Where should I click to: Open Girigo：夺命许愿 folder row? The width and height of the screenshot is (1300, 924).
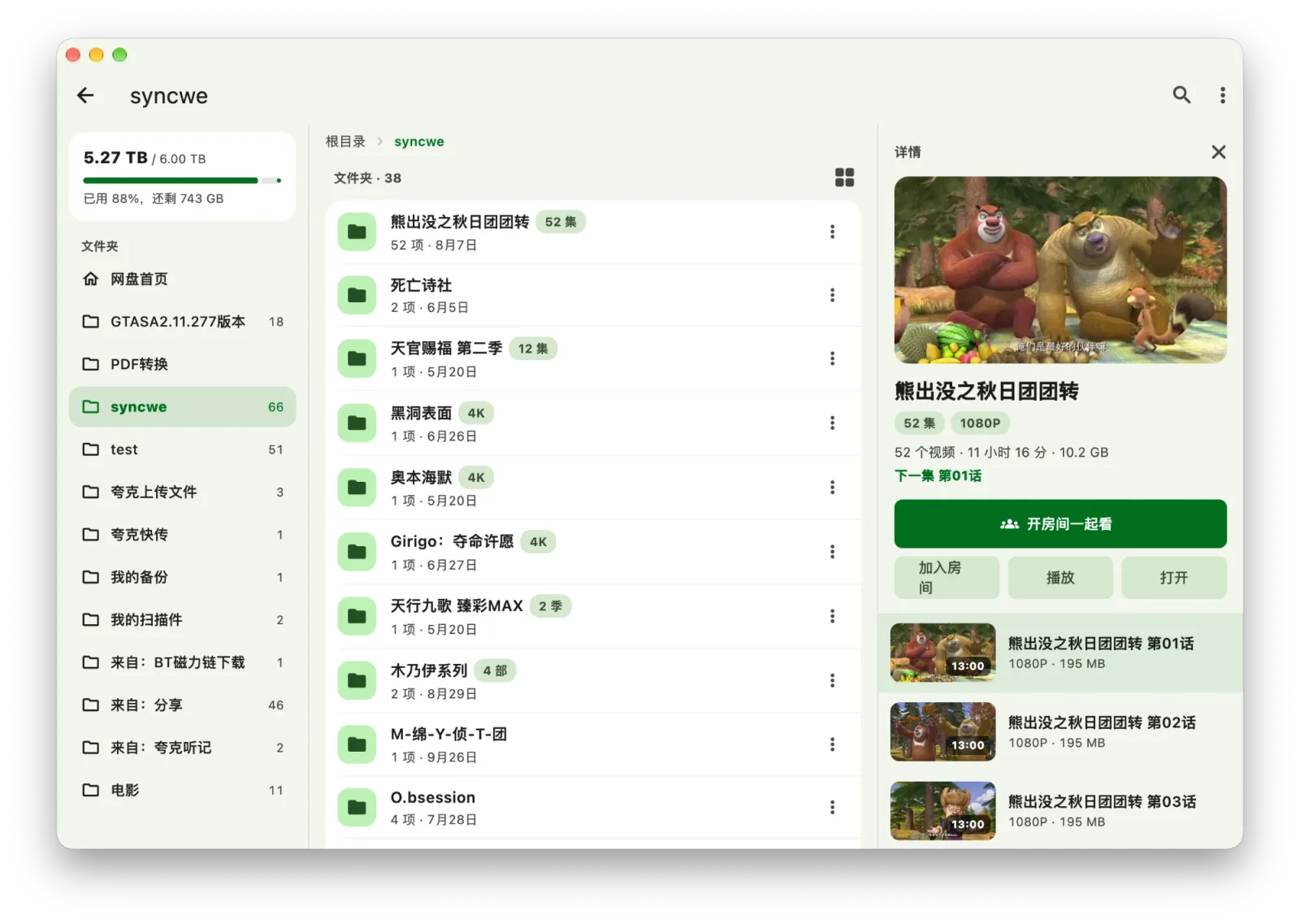click(593, 552)
